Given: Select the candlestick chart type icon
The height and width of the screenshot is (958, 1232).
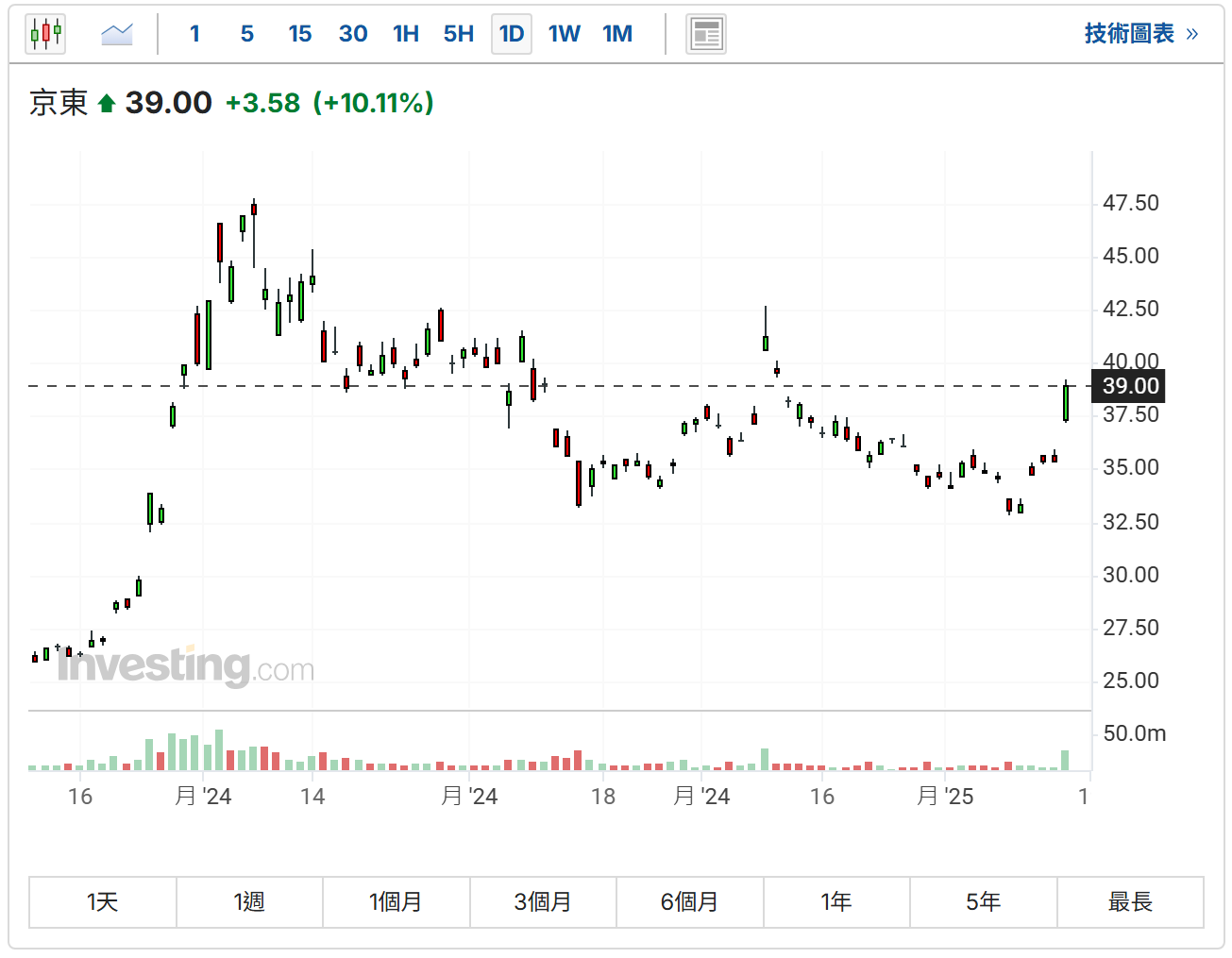Looking at the screenshot, I should pyautogui.click(x=45, y=35).
